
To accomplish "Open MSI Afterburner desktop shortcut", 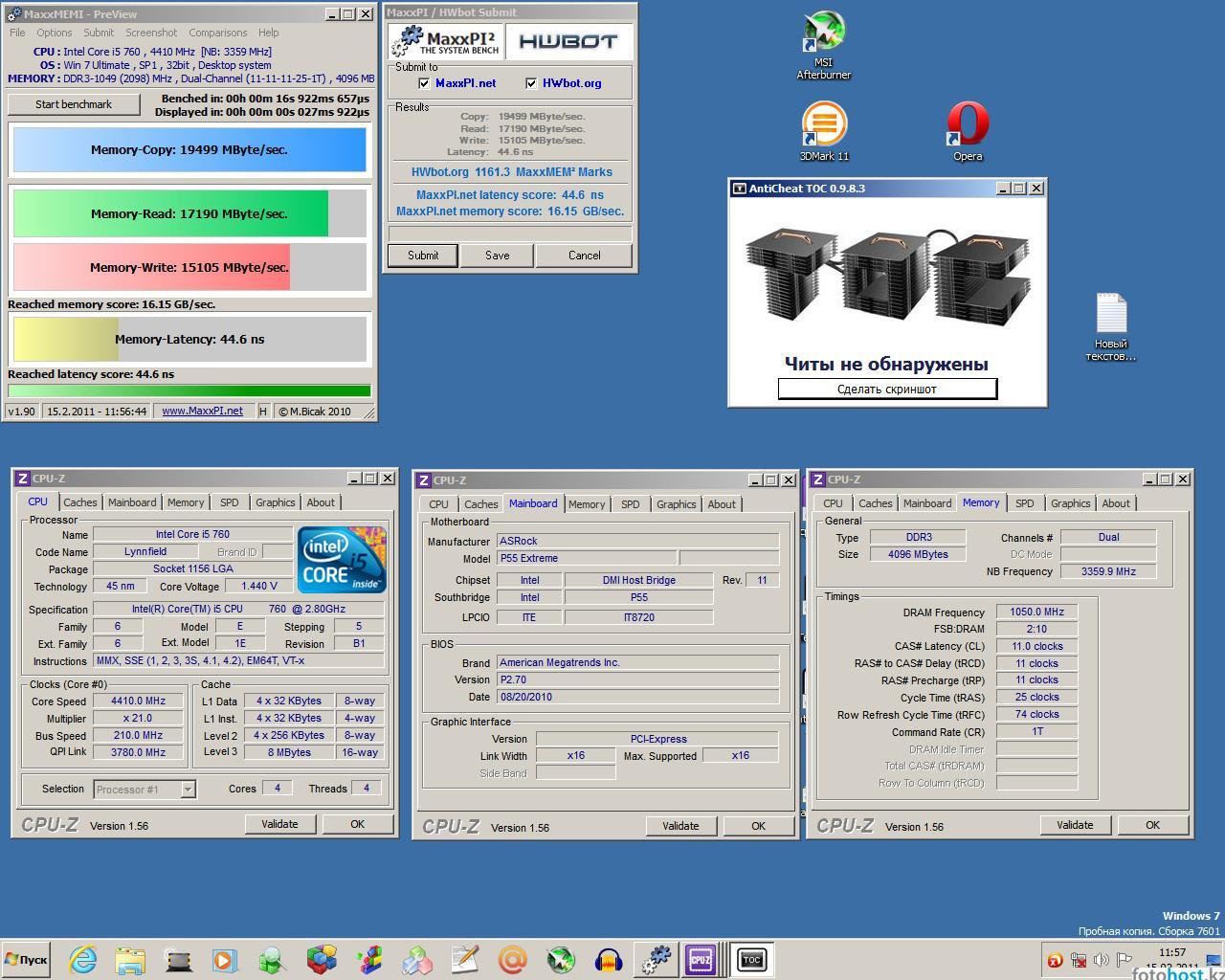I will point(824,45).
